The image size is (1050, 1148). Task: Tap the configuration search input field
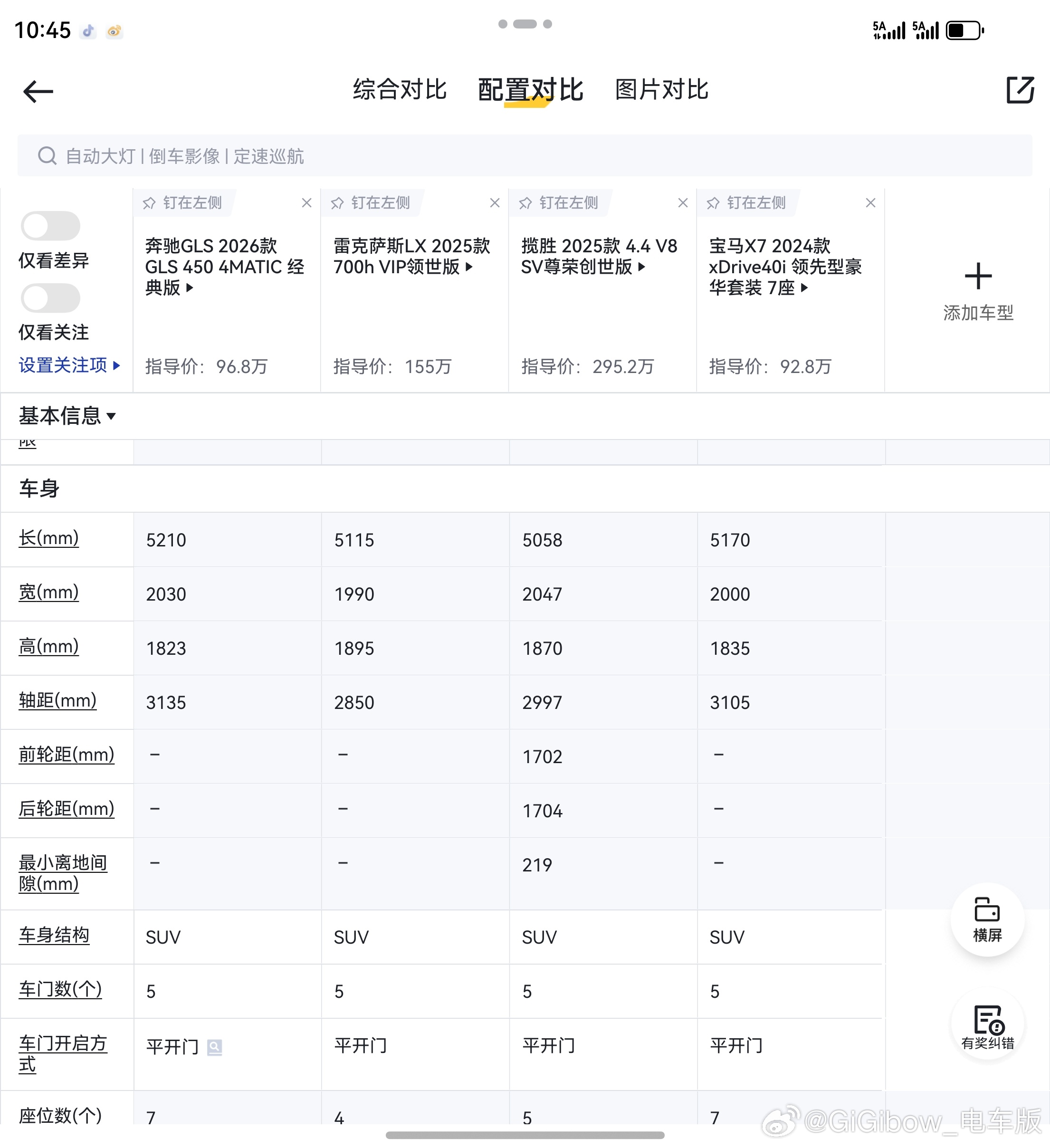[x=524, y=155]
